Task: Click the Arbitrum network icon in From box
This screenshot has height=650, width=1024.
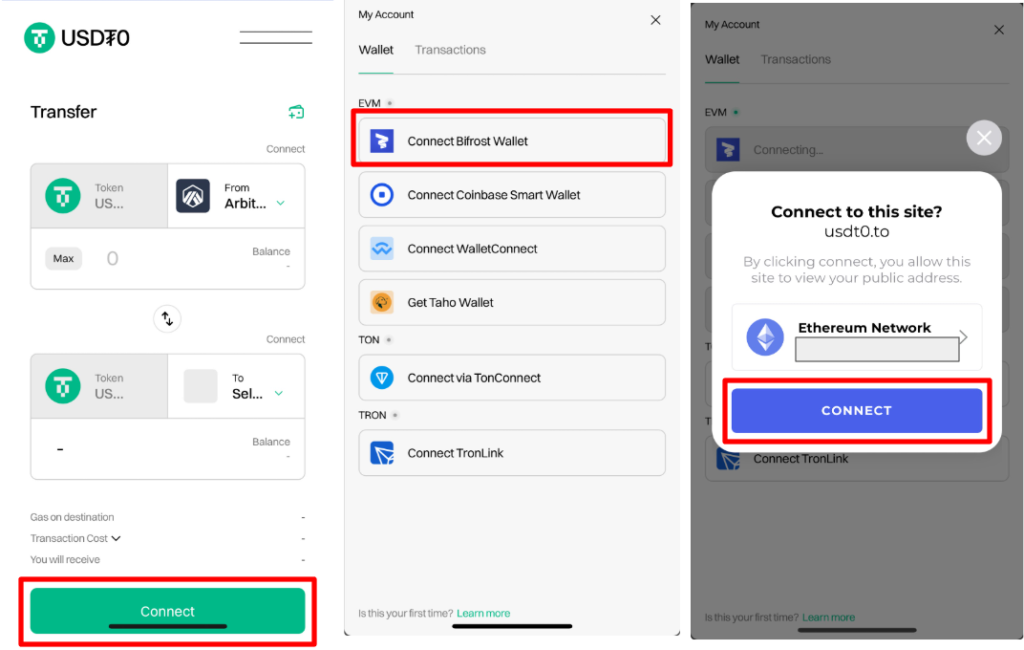Action: point(193,196)
